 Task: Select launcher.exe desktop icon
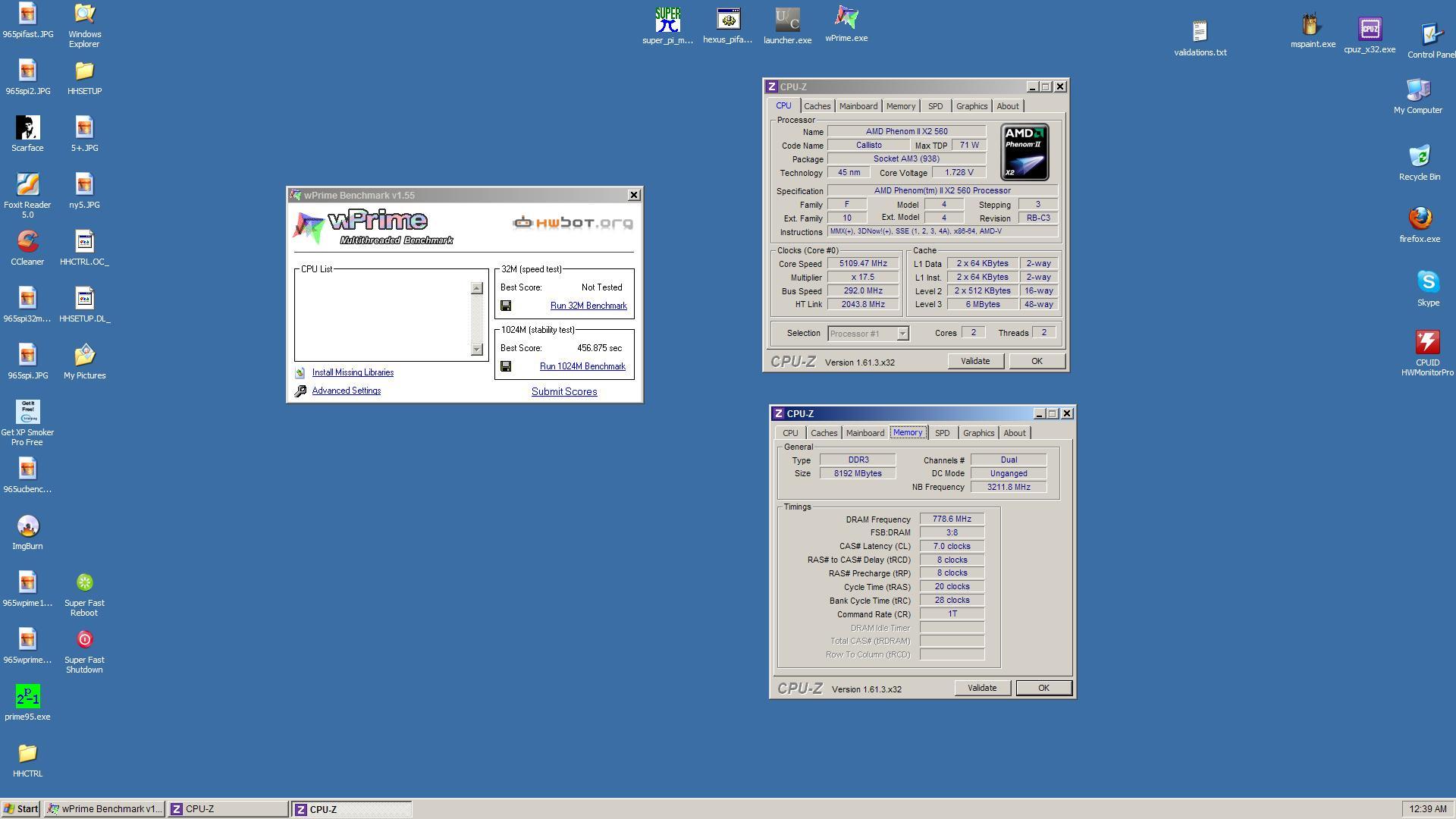tap(787, 26)
